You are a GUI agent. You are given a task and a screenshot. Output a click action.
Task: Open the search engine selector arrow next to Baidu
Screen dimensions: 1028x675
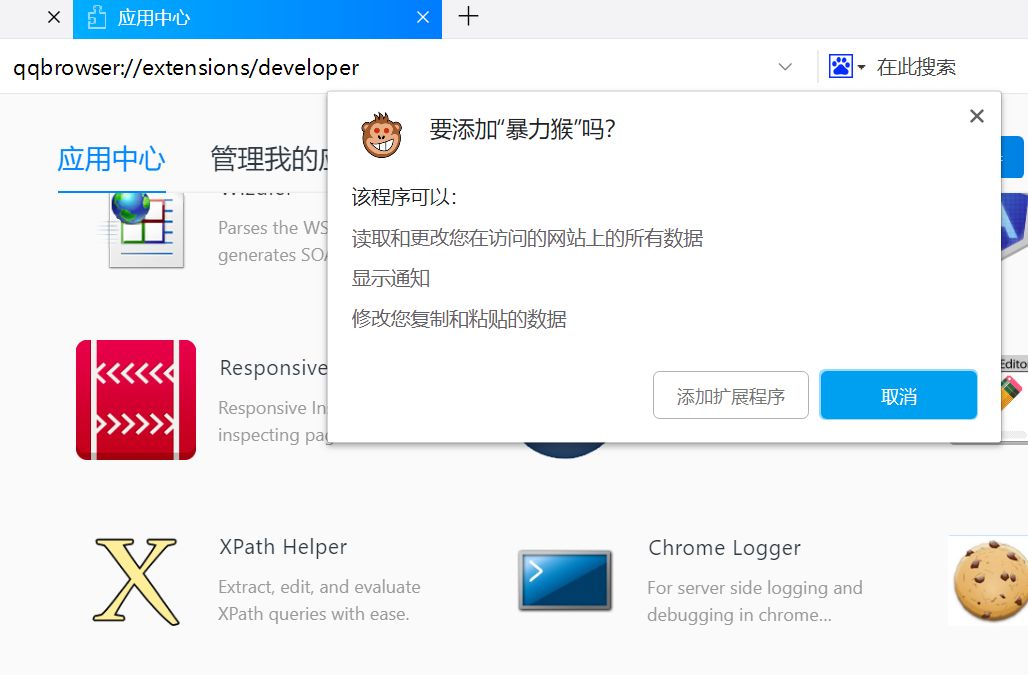point(859,66)
